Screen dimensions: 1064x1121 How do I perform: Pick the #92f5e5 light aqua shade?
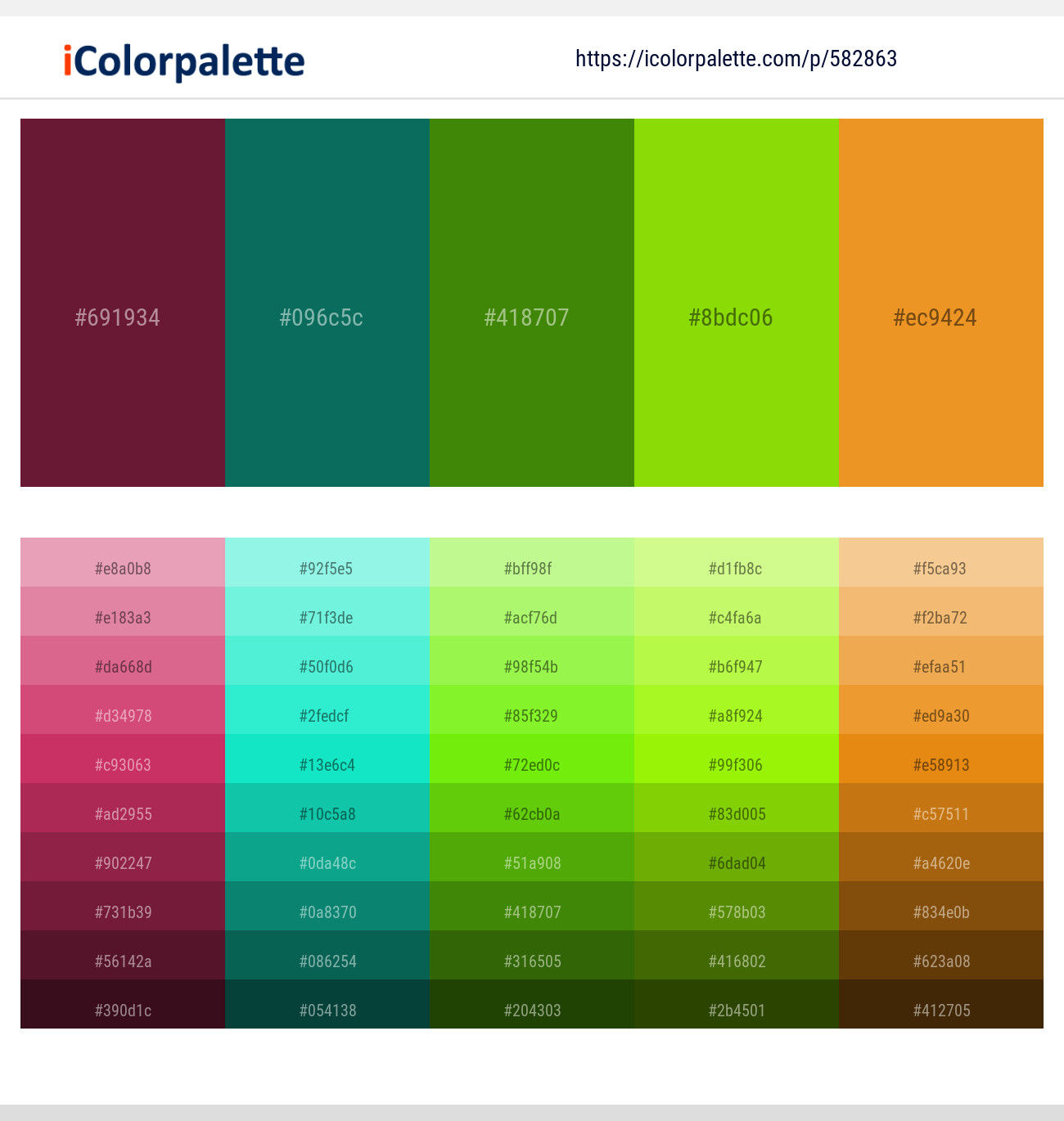[x=327, y=562]
